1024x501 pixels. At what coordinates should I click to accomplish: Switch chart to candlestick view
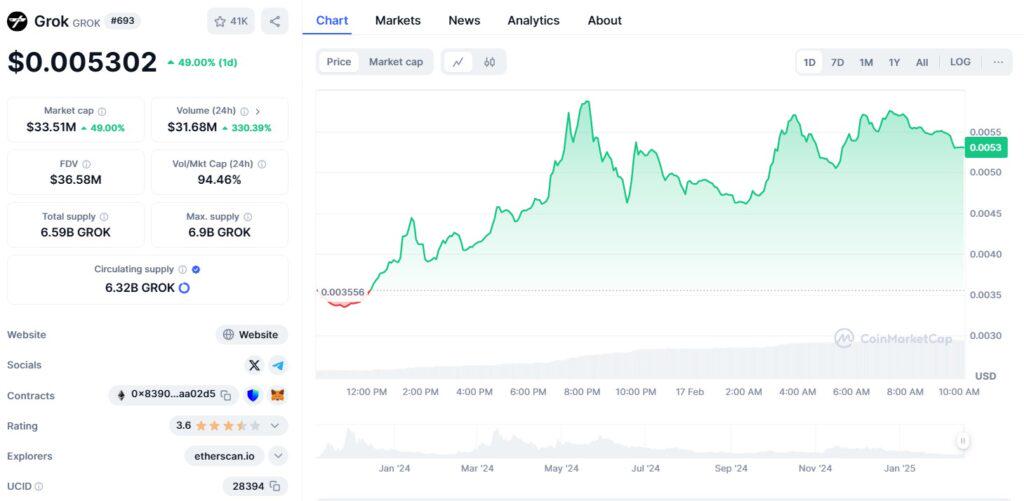[x=489, y=62]
